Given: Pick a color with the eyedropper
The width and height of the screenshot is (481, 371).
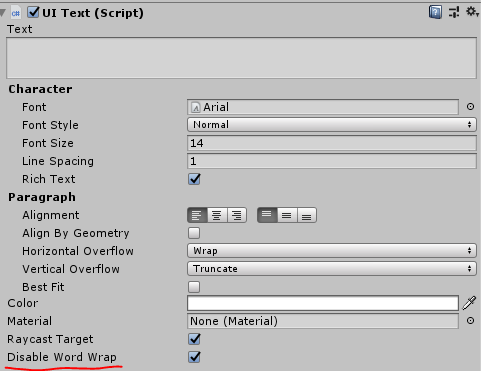Looking at the screenshot, I should pos(469,303).
